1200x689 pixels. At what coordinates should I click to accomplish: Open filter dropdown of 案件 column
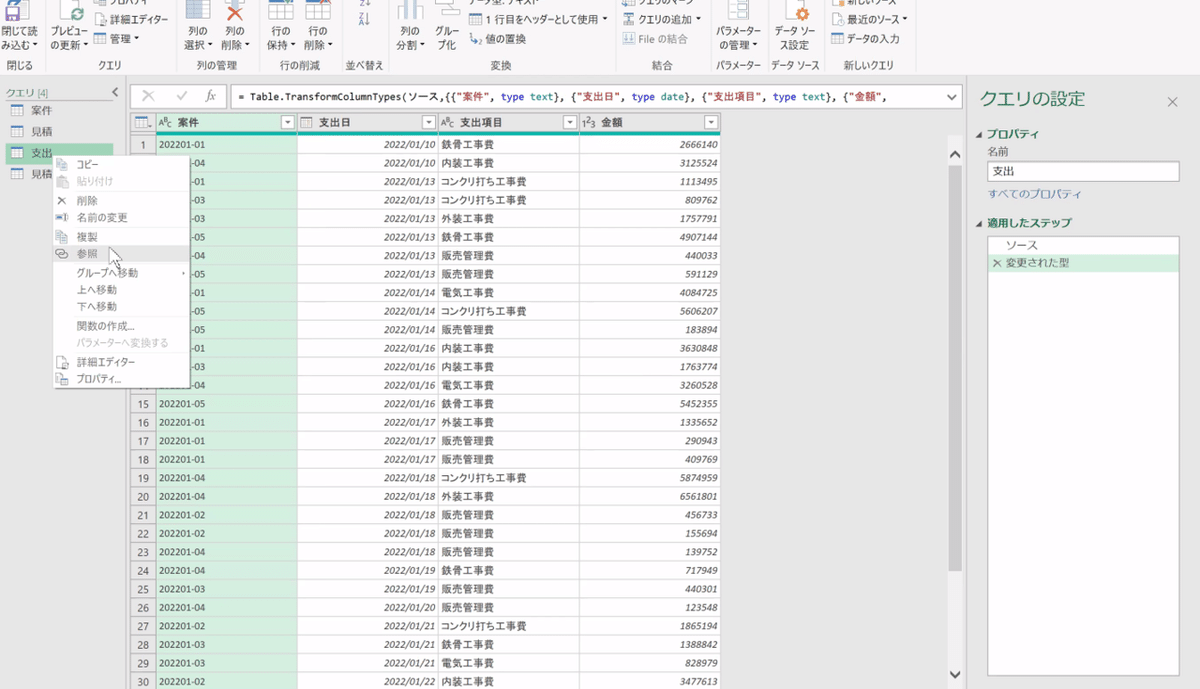[x=288, y=123]
